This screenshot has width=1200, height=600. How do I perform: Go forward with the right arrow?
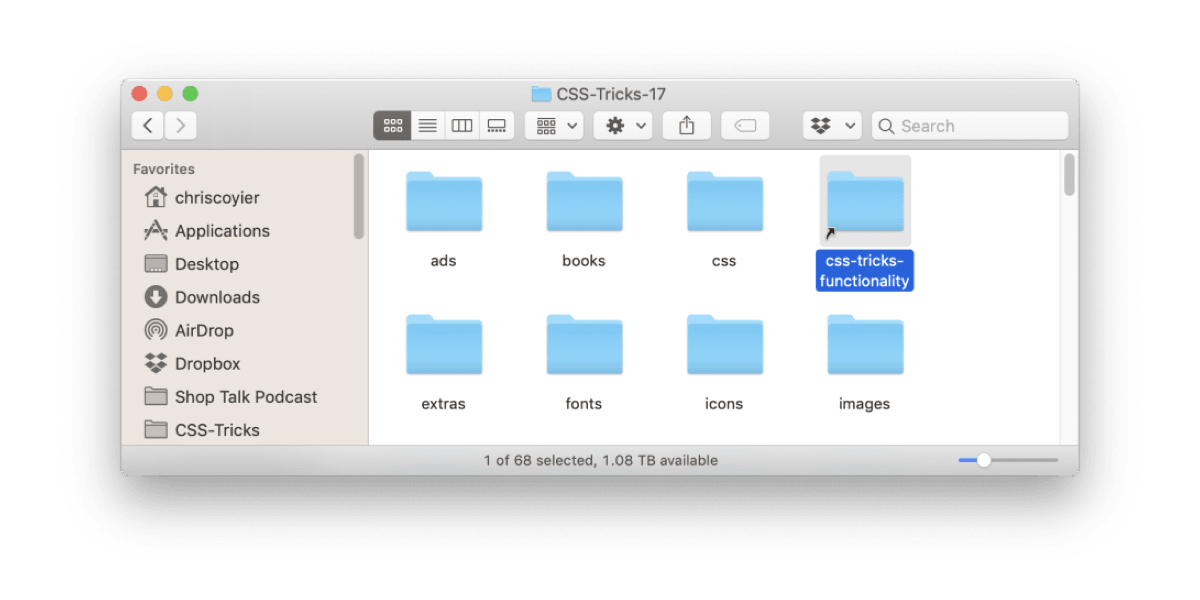181,126
